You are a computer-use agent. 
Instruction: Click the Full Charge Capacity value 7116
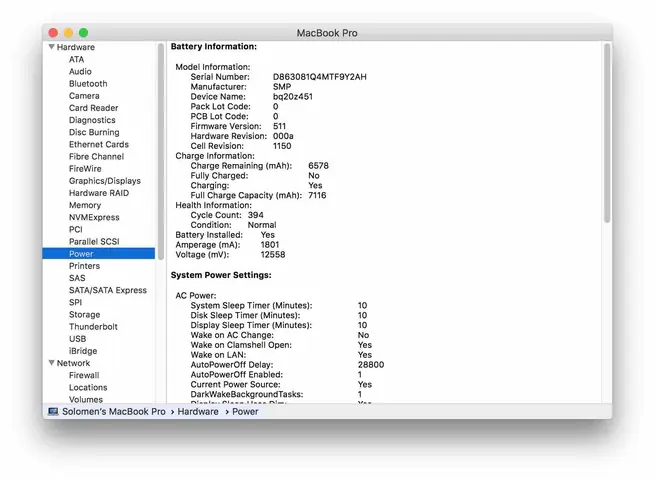(317, 195)
